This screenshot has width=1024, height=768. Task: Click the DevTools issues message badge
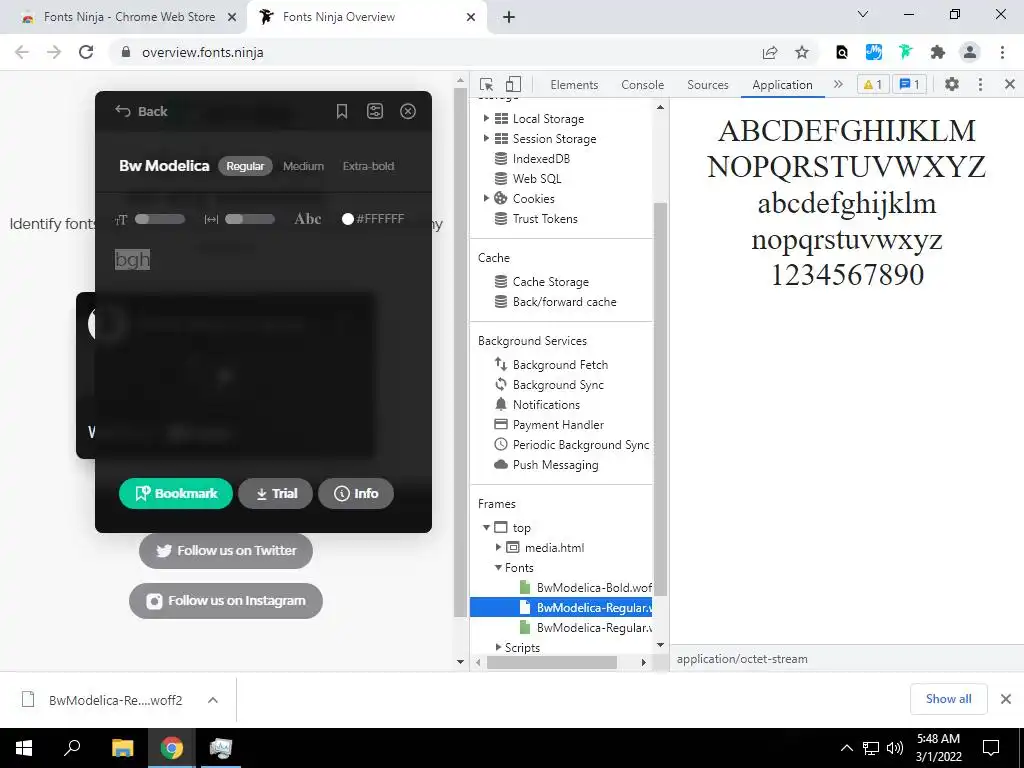910,84
